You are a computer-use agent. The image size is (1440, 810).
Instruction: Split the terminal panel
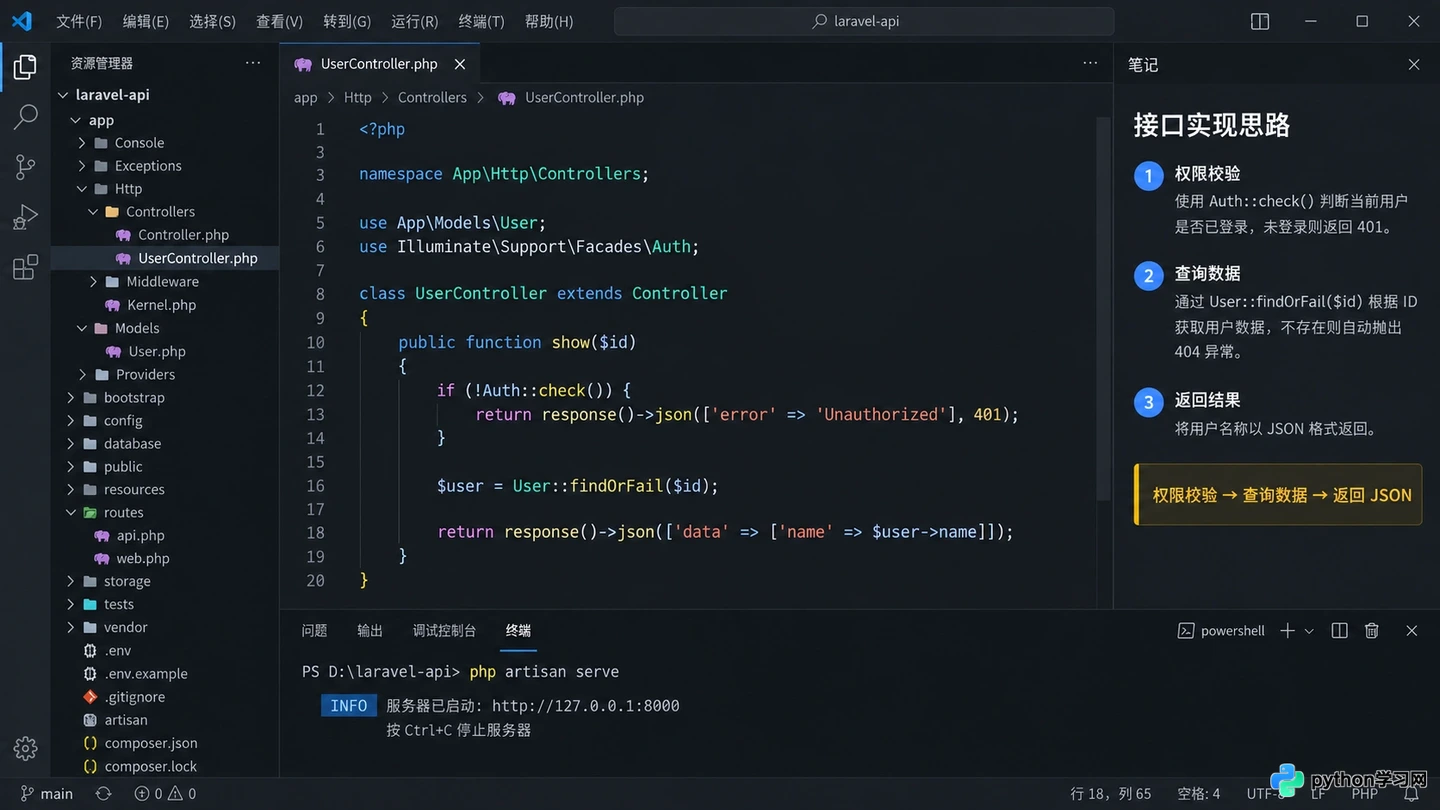pos(1340,630)
